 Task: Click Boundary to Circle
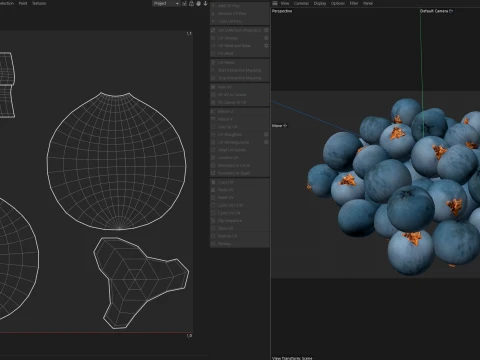pos(240,165)
